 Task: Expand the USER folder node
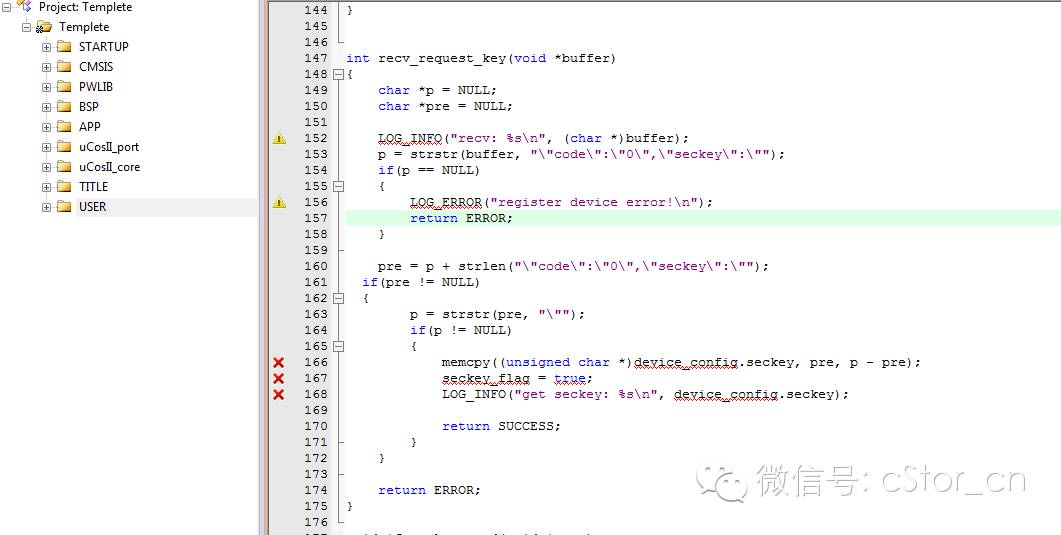(46, 207)
